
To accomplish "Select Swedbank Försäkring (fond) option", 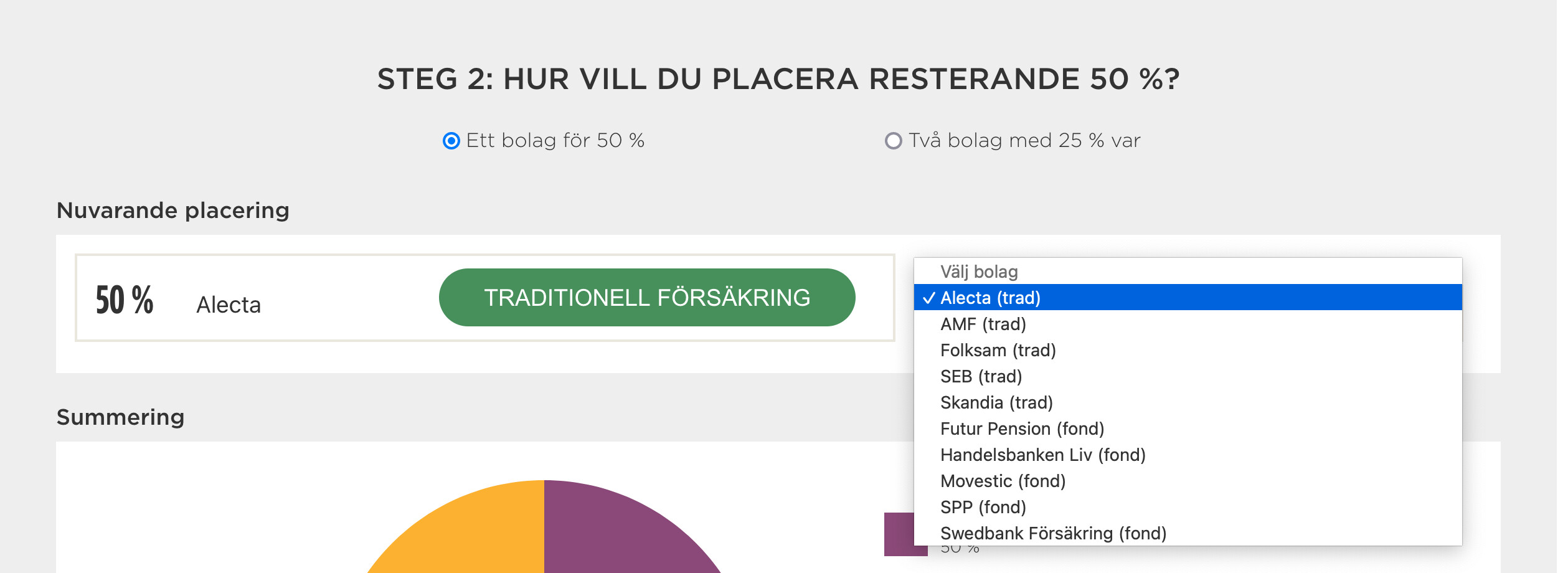I will click(1053, 533).
